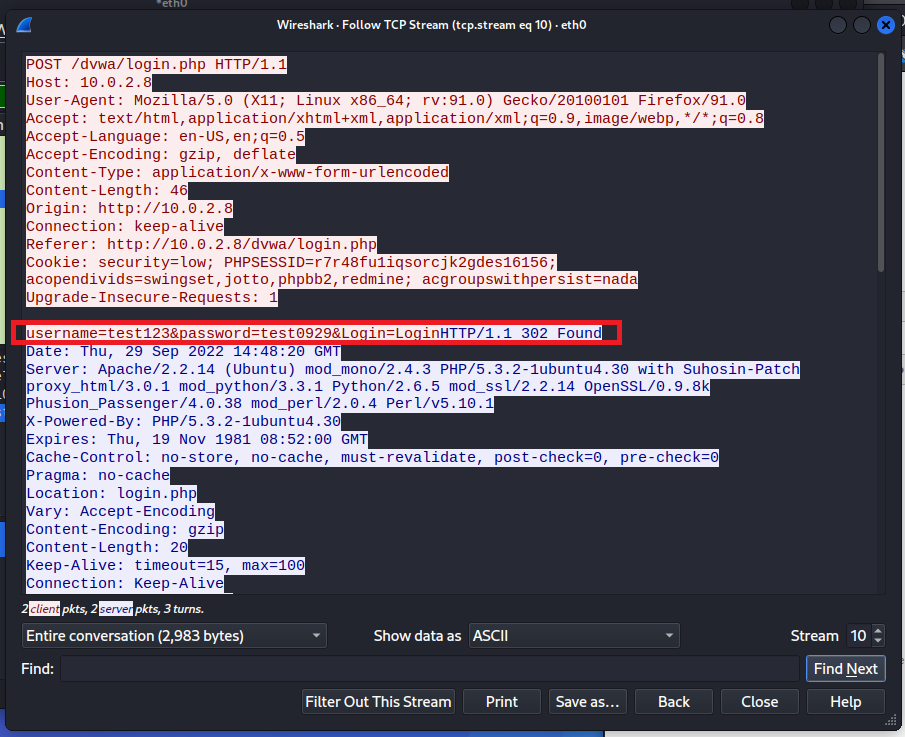
Task: Click the 'Content-Length: 20' line
Action: point(107,547)
